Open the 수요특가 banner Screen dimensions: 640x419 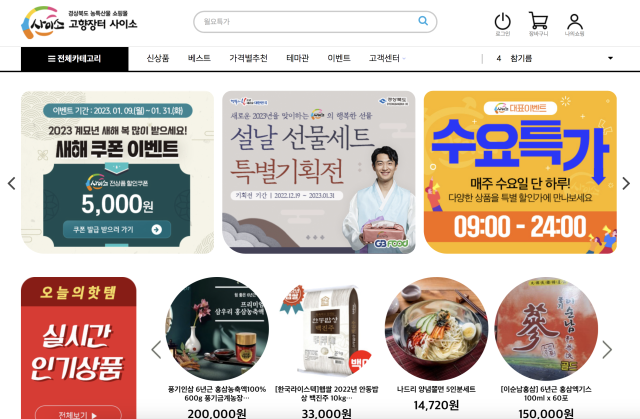coord(520,172)
